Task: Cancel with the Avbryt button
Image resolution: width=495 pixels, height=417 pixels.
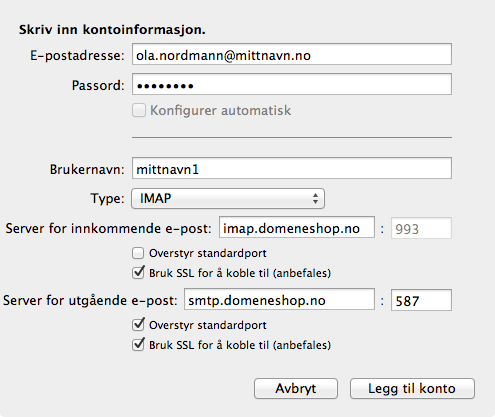Action: [x=296, y=388]
